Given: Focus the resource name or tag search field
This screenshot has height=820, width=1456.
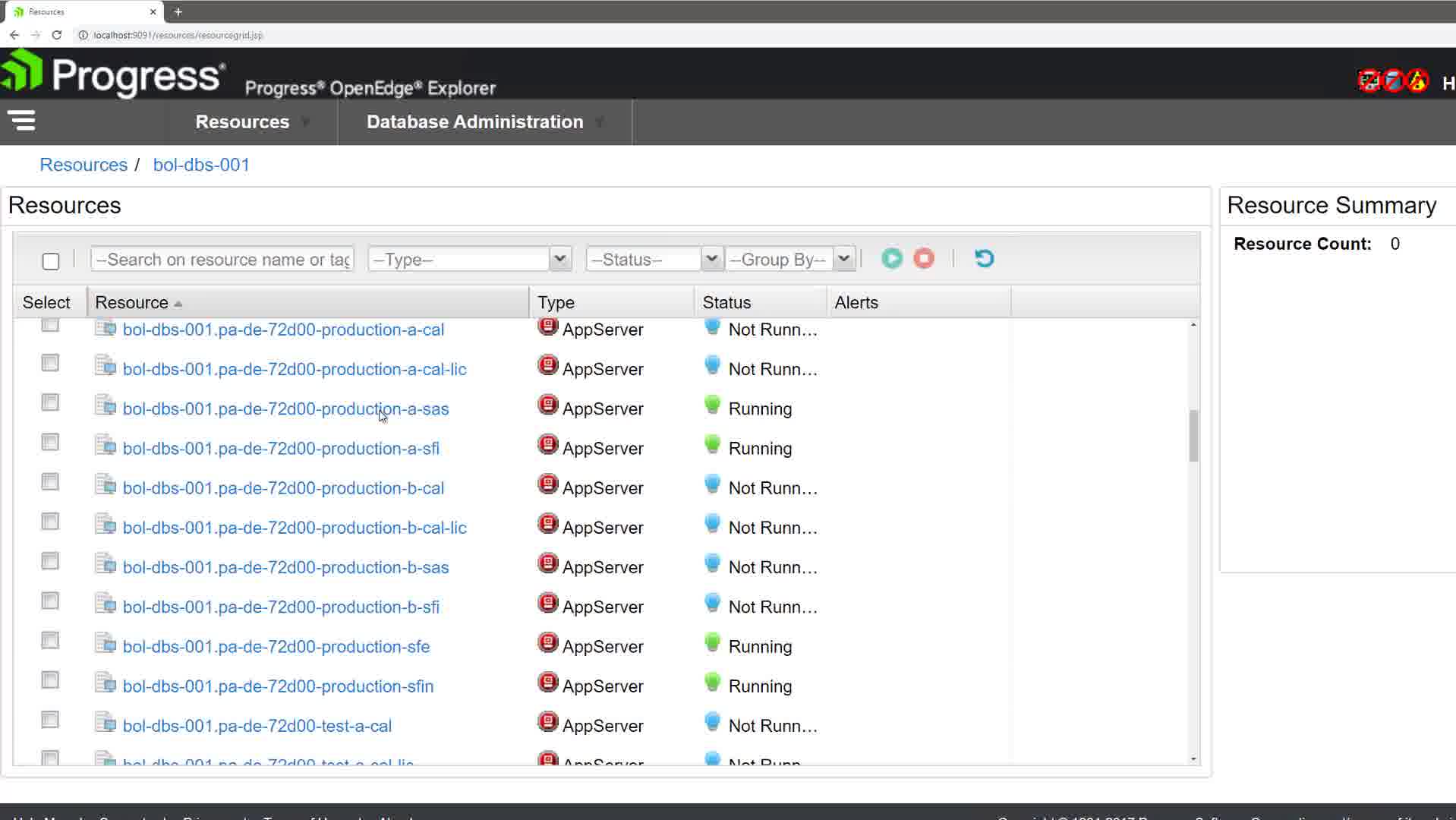Looking at the screenshot, I should pyautogui.click(x=222, y=259).
